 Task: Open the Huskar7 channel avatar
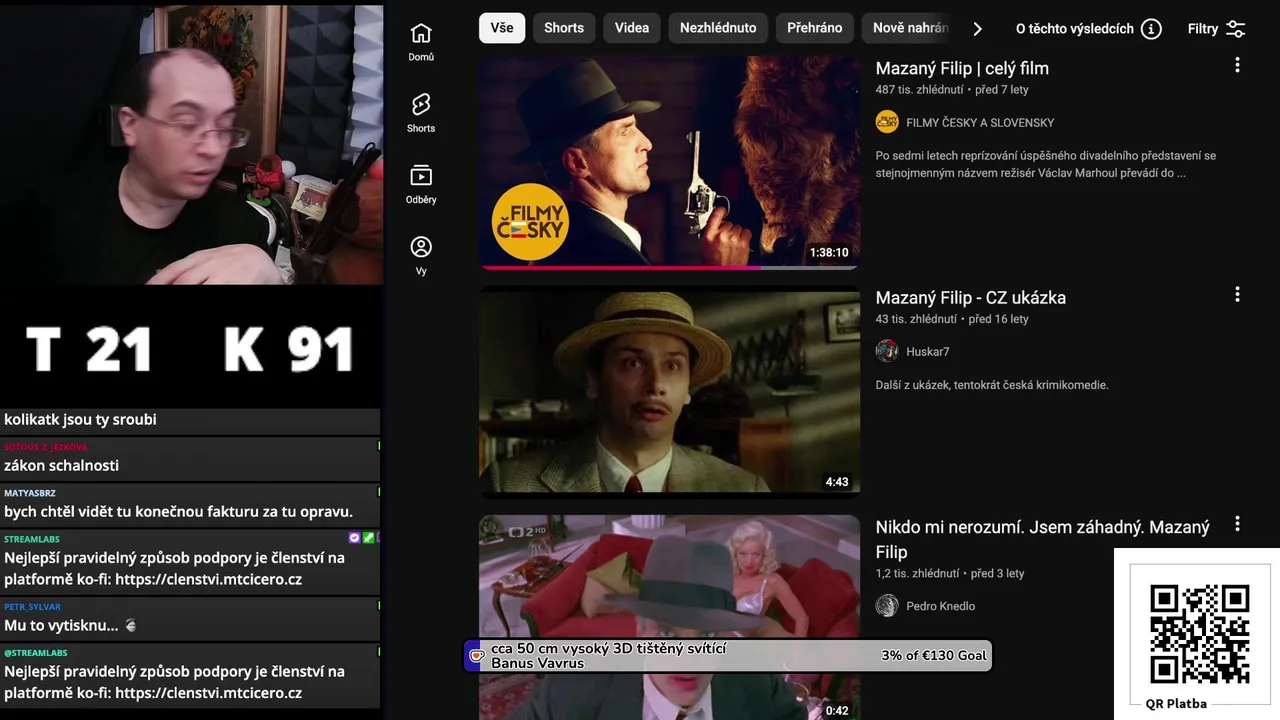pyautogui.click(x=887, y=351)
